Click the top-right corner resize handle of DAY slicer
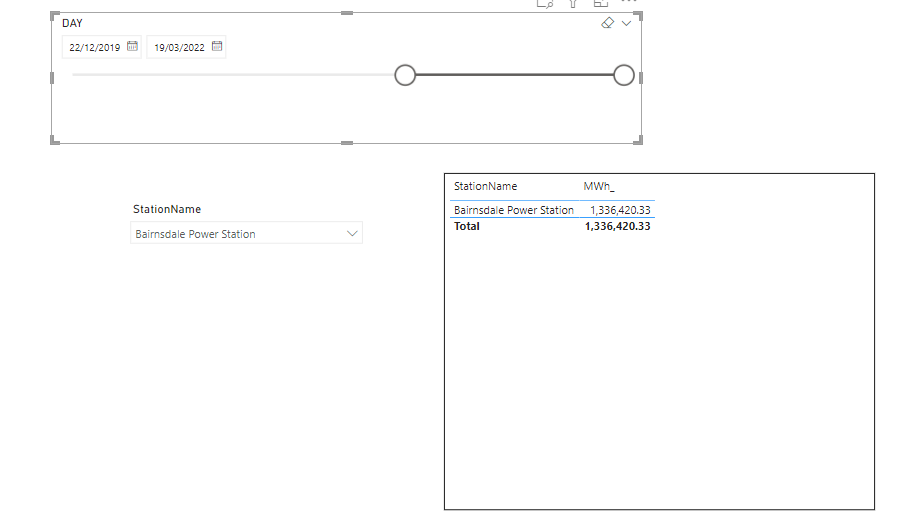The height and width of the screenshot is (531, 897). pos(639,14)
